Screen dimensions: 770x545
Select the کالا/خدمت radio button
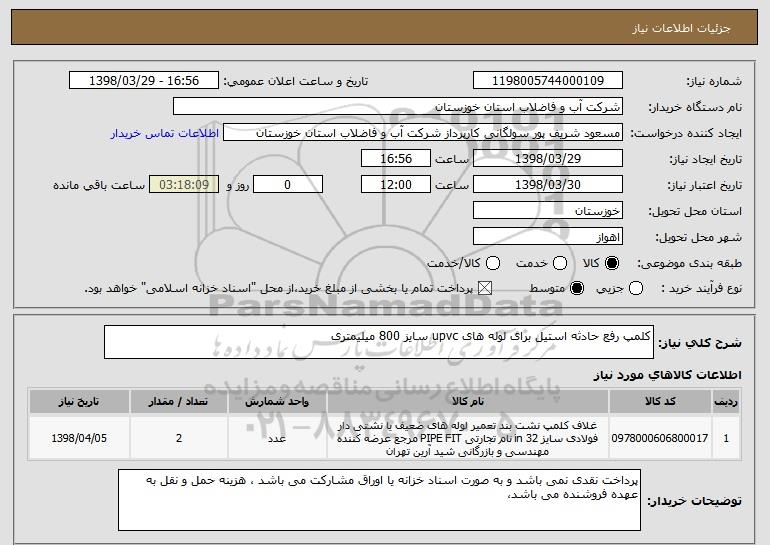coord(493,263)
